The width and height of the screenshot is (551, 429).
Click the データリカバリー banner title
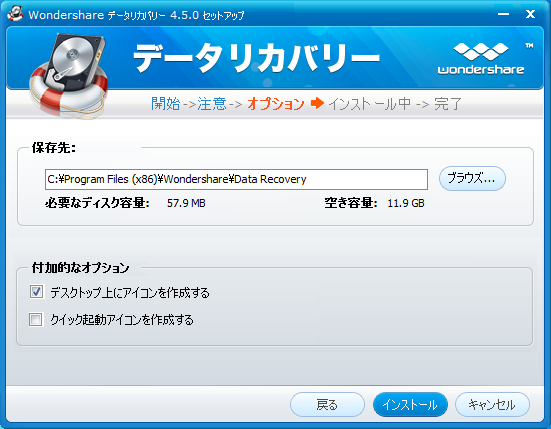[x=257, y=58]
